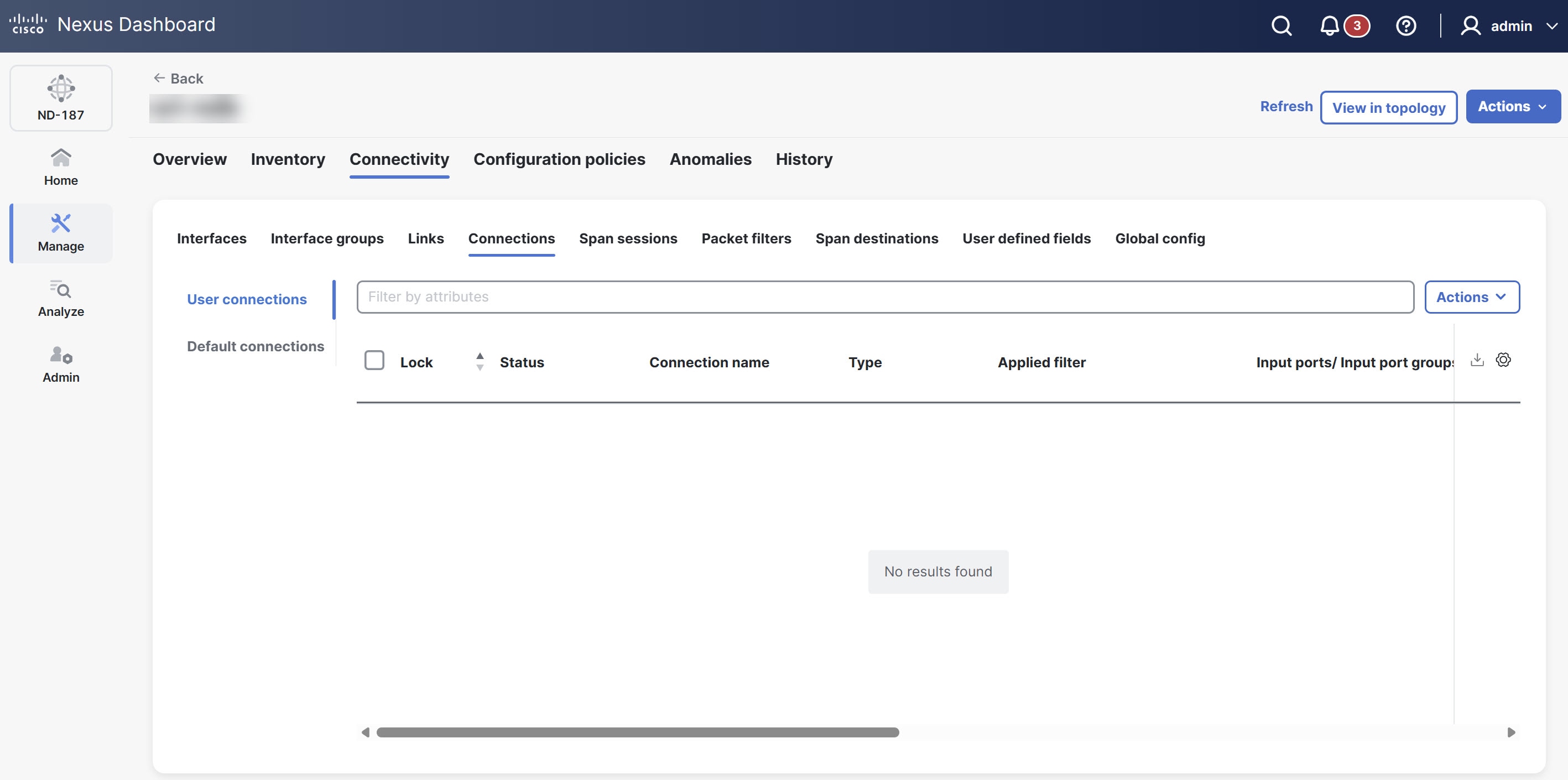Viewport: 1568px width, 780px height.
Task: Click the table download export icon
Action: [x=1477, y=360]
